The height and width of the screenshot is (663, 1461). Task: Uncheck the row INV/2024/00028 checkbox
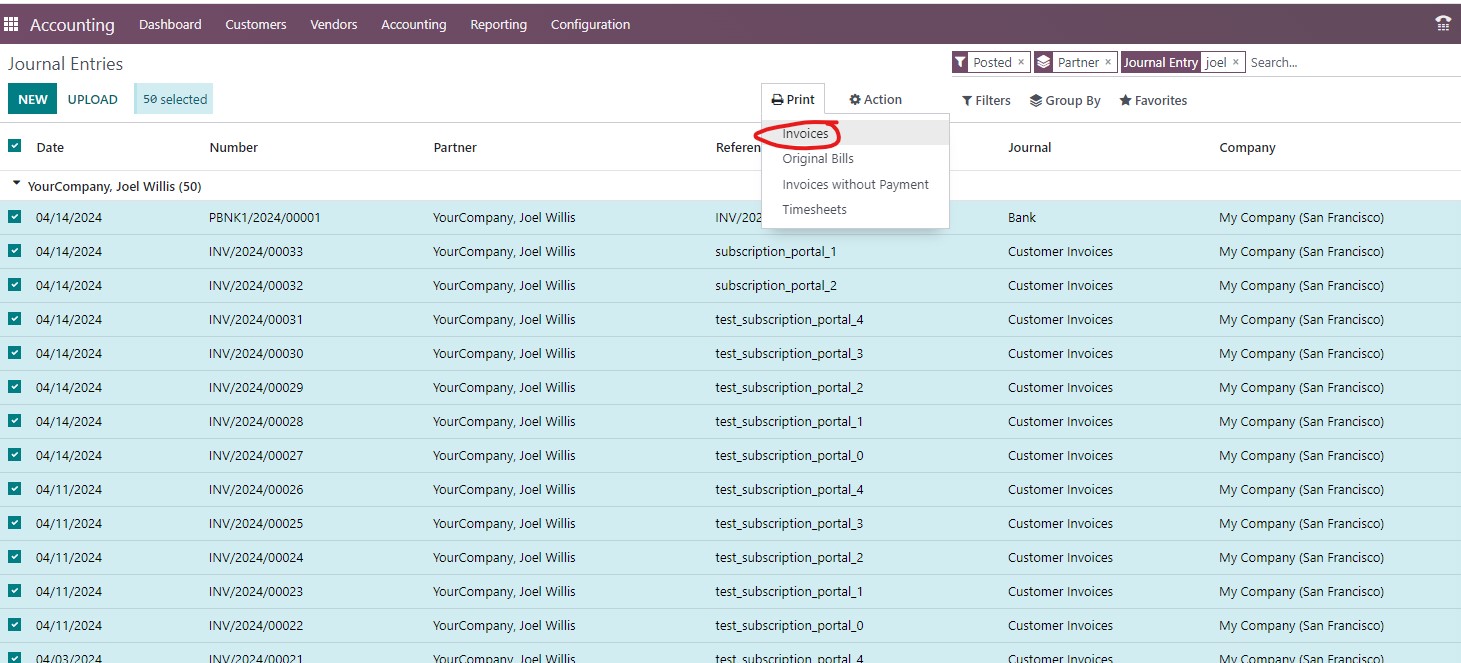pyautogui.click(x=14, y=421)
